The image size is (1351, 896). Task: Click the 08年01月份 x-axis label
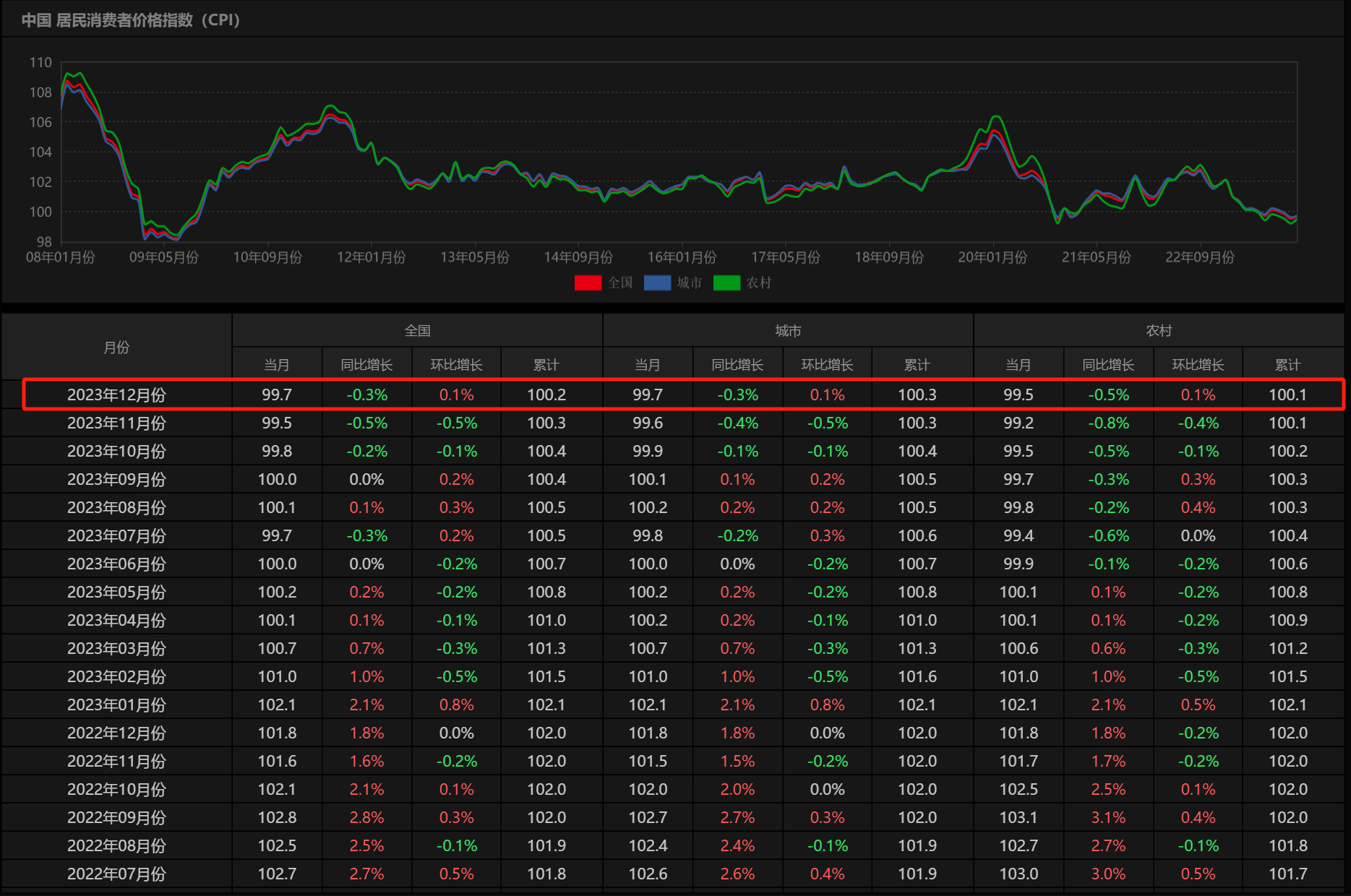[x=61, y=257]
